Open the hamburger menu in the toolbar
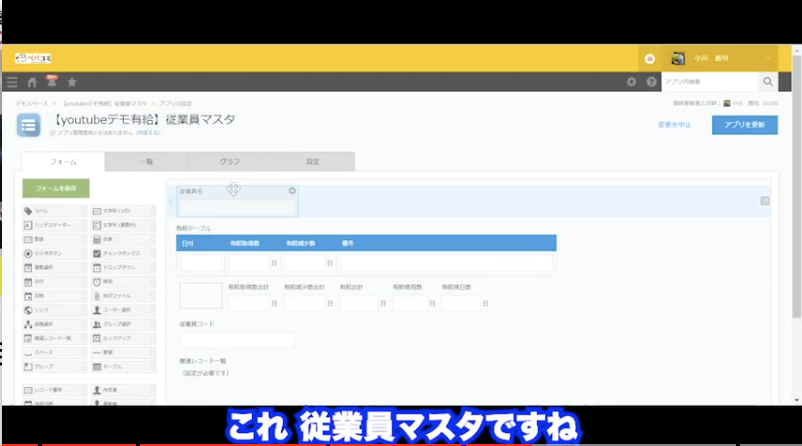 (x=12, y=82)
